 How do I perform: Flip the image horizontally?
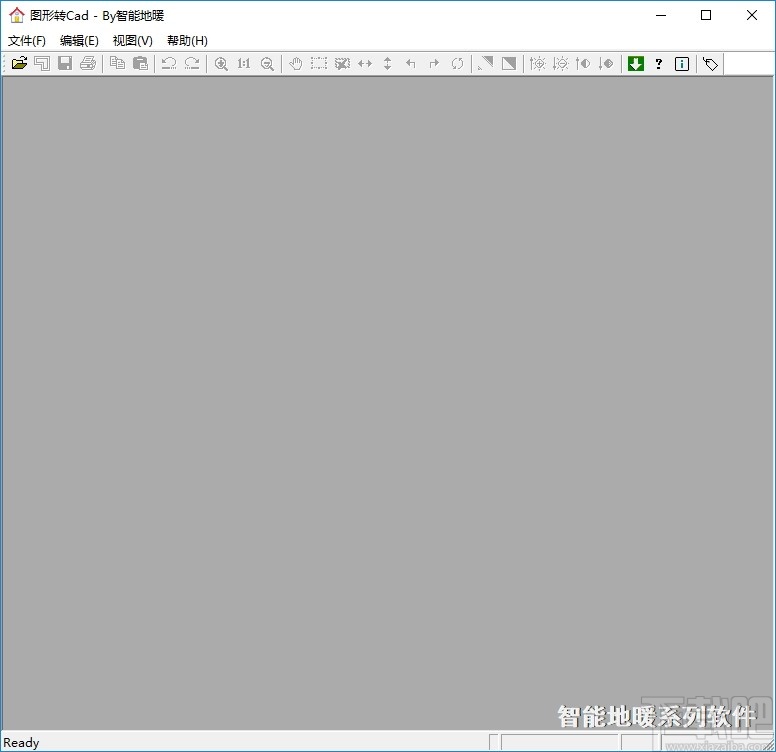tap(365, 63)
